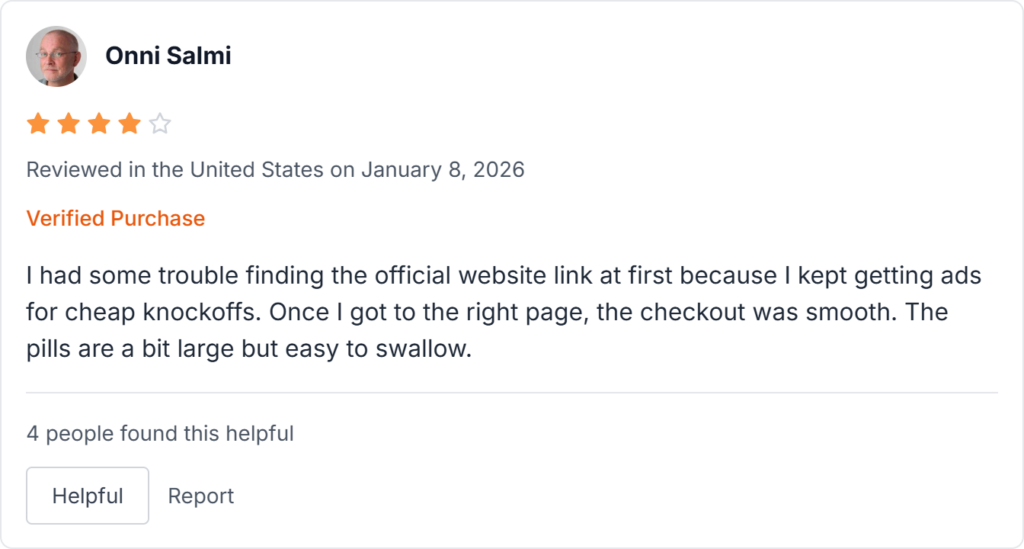Click the word "pills" in the review
This screenshot has width=1024, height=549.
point(50,350)
